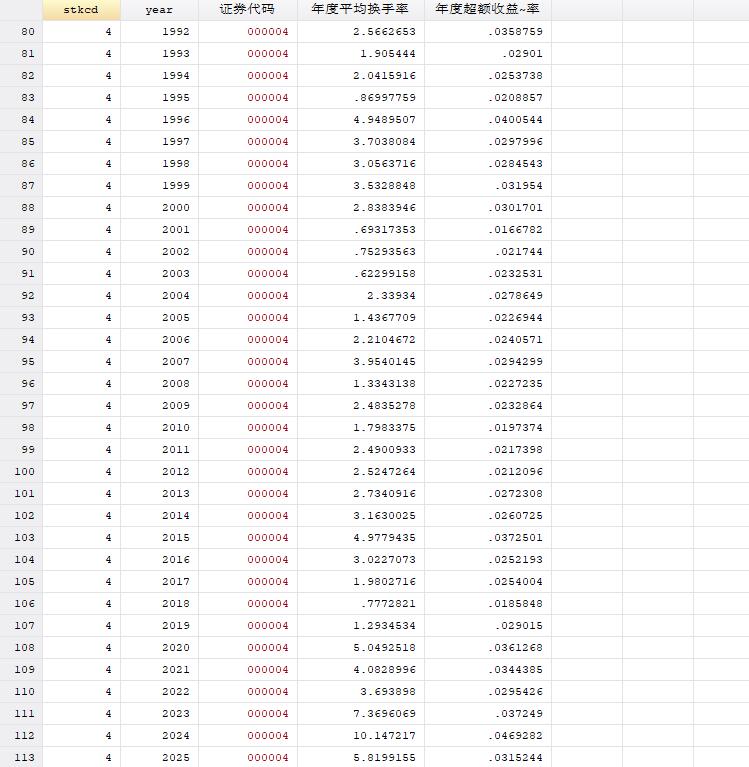Click excess return value .02901

pyautogui.click(x=488, y=54)
